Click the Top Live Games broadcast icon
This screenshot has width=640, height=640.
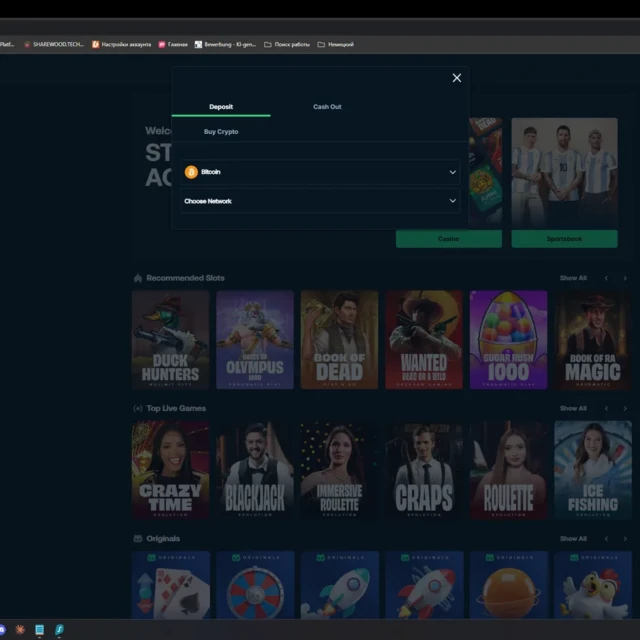pos(138,408)
